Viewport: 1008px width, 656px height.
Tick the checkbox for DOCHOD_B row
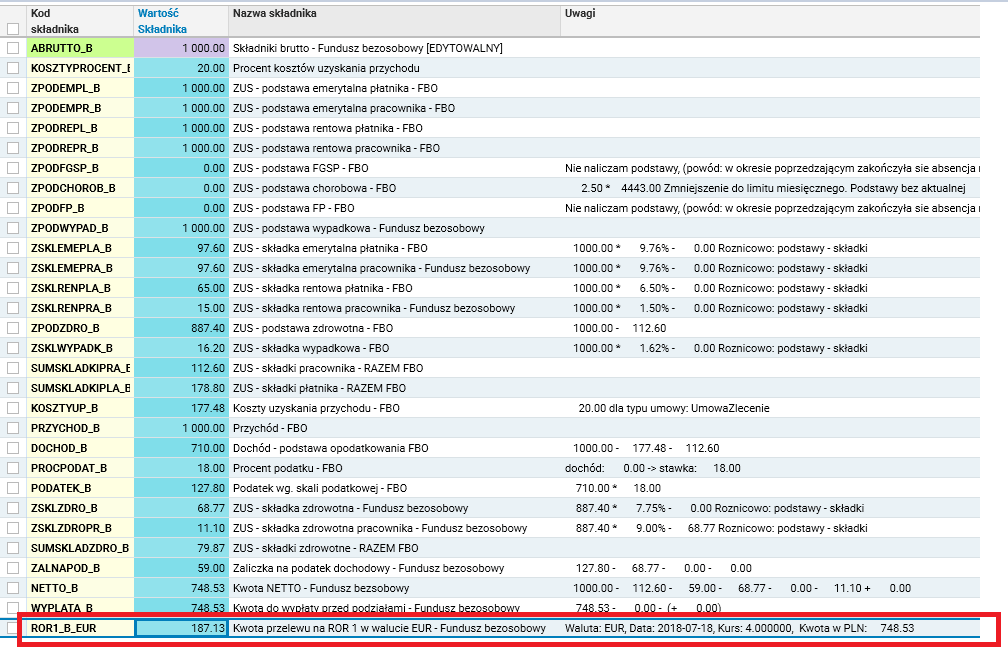tap(13, 448)
